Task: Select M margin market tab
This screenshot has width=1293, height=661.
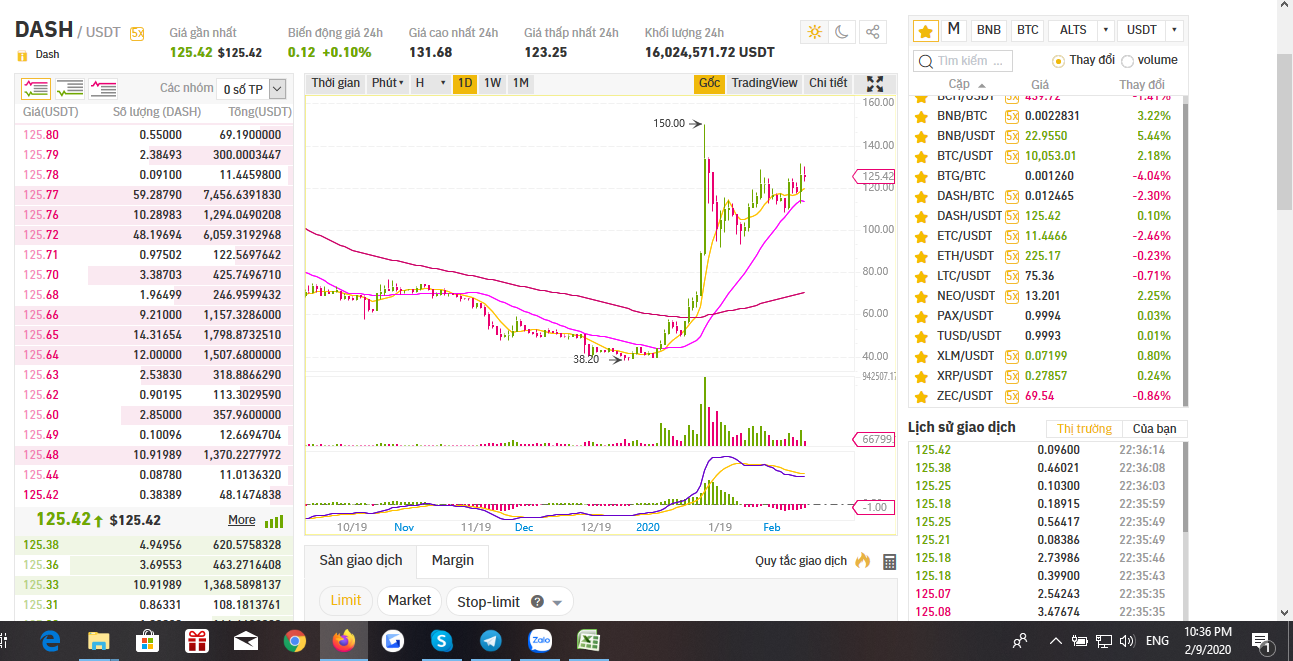Action: click(954, 29)
